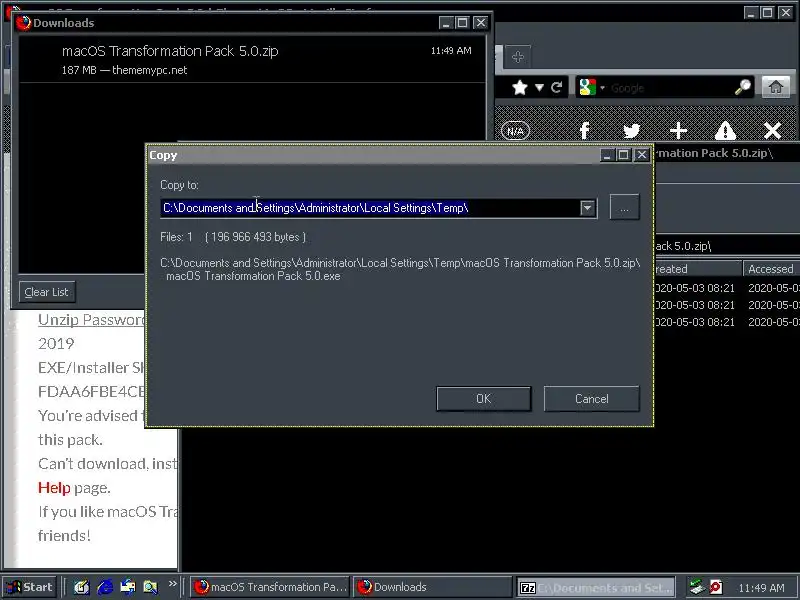Screen dimensions: 800x600
Task: Cancel the Copy dialog
Action: (x=591, y=398)
